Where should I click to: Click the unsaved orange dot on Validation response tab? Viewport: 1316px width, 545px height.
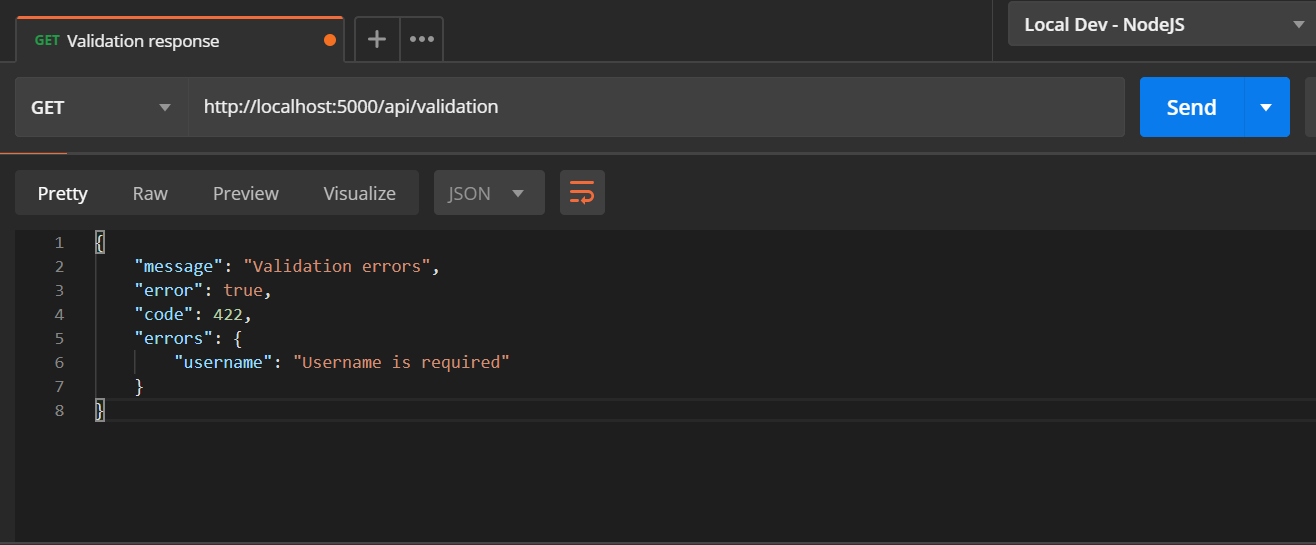(330, 41)
